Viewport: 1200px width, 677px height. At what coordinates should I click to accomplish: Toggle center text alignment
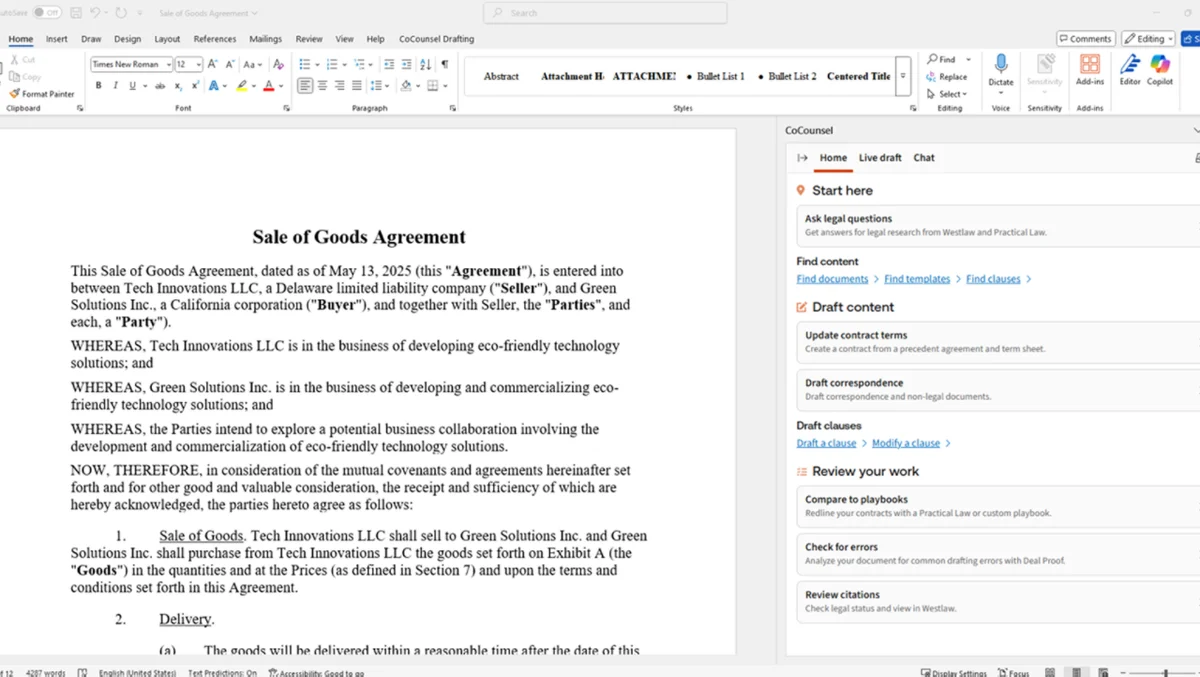(x=322, y=85)
